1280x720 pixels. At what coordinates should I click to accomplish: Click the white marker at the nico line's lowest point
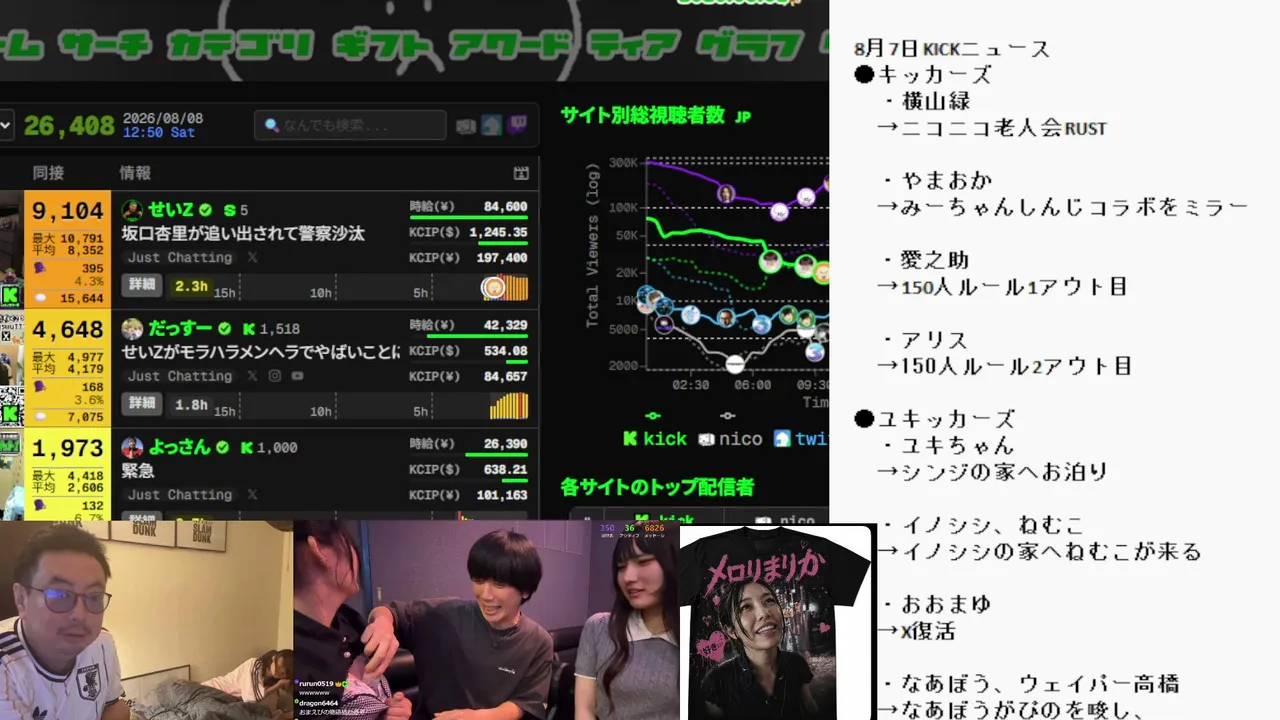(x=735, y=364)
